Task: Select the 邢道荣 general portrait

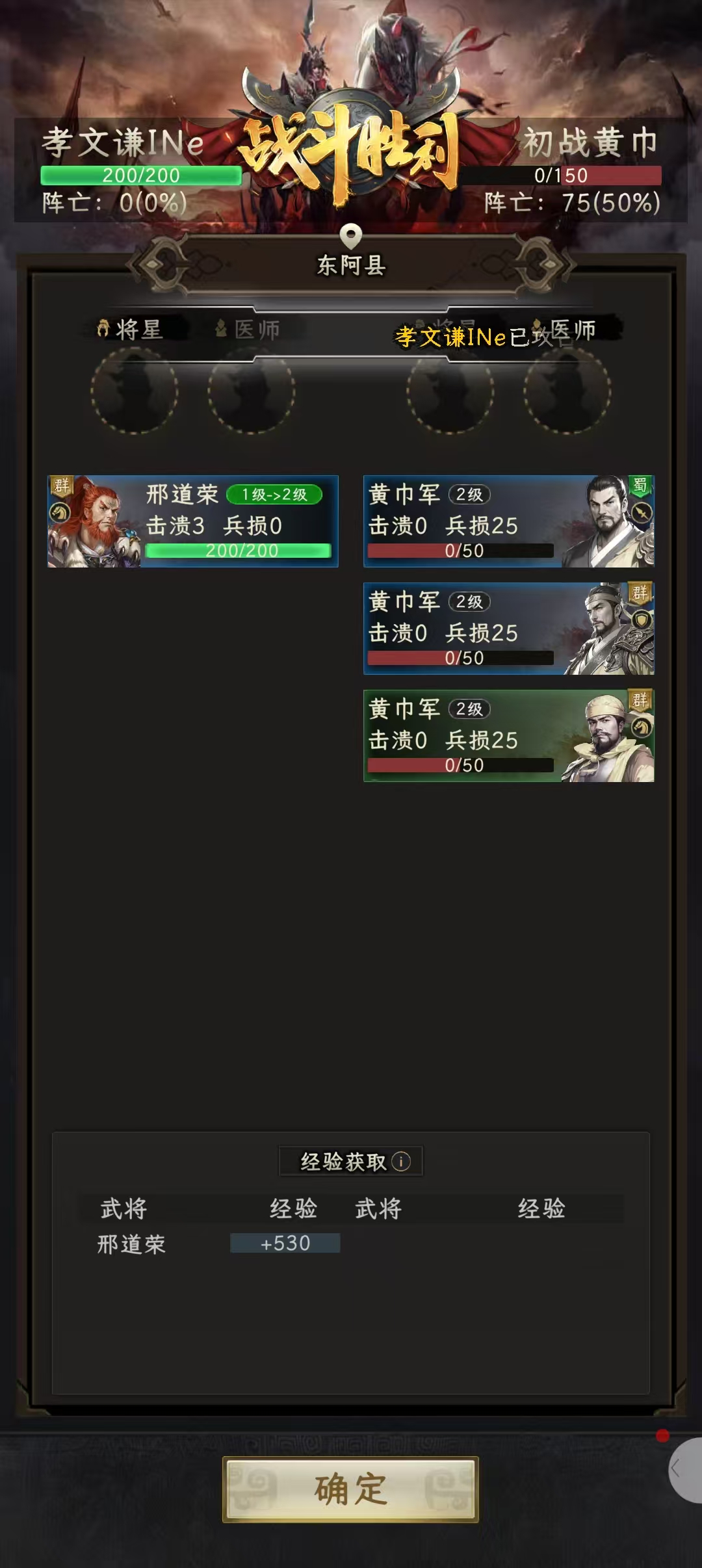Action: (94, 522)
